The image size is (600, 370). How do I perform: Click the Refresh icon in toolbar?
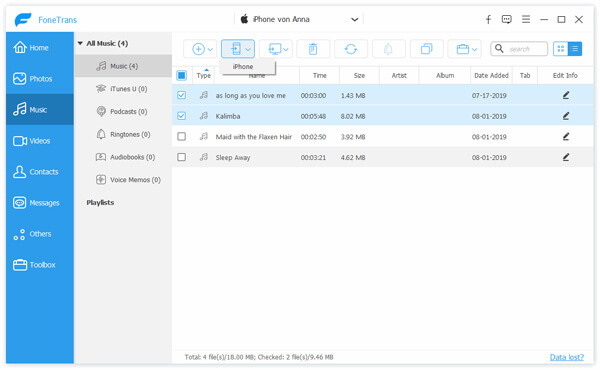coord(351,49)
